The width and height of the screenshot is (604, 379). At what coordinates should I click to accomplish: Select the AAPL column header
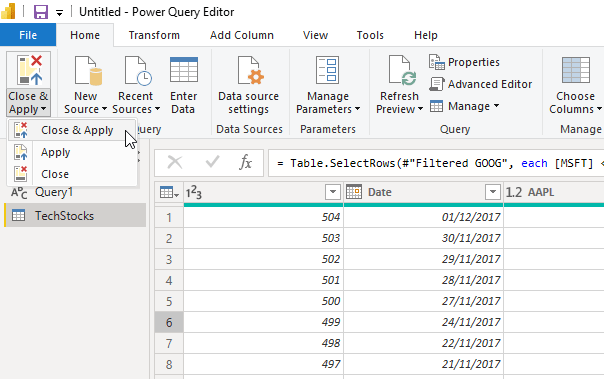click(x=554, y=192)
